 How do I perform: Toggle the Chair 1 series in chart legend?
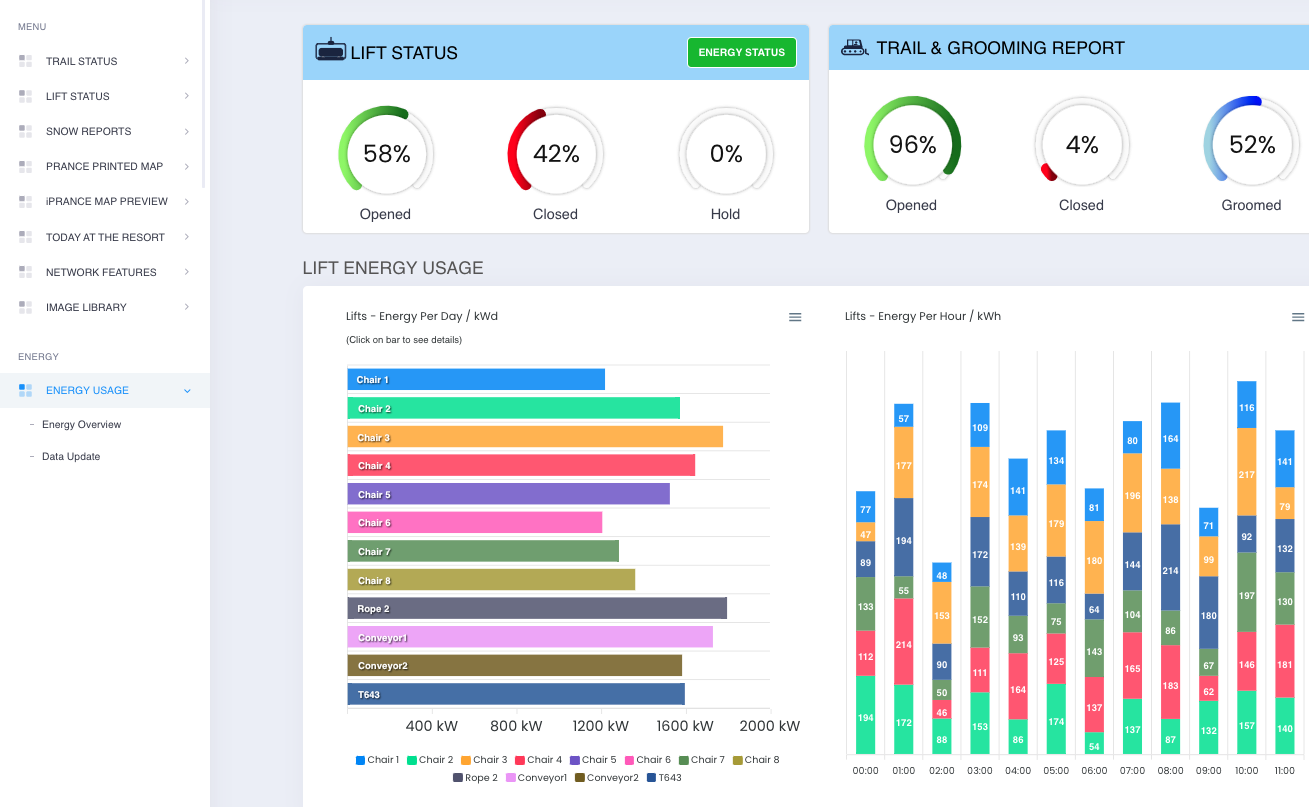click(376, 760)
